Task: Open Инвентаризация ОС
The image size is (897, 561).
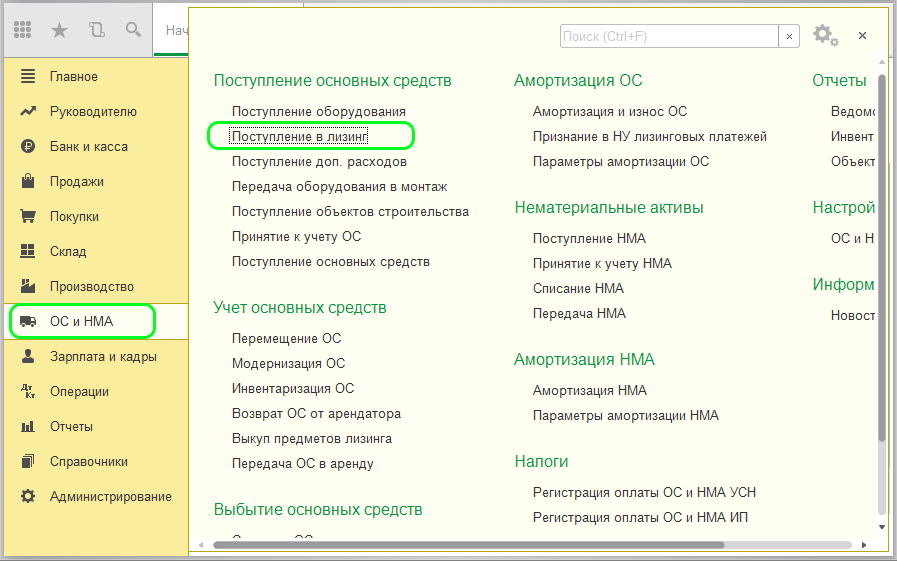Action: point(293,389)
